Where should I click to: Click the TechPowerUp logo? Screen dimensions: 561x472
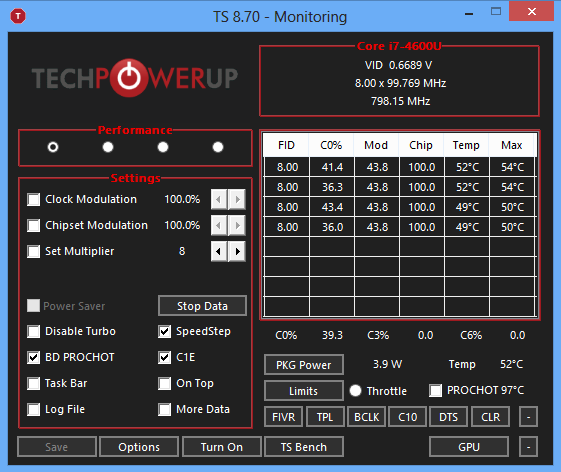tap(135, 78)
